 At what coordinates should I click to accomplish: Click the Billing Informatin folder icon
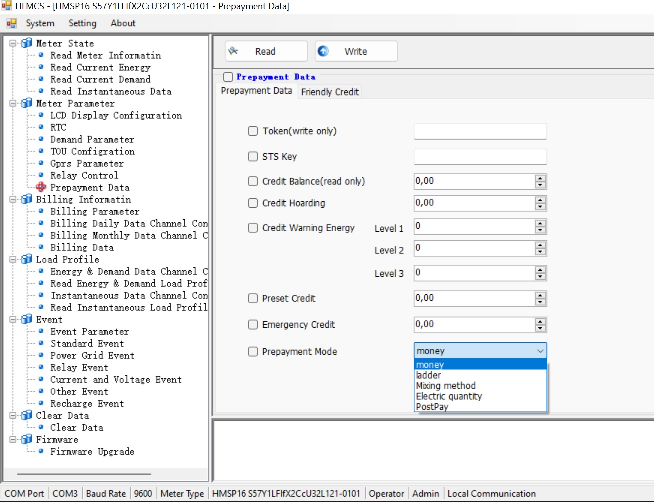coord(26,199)
